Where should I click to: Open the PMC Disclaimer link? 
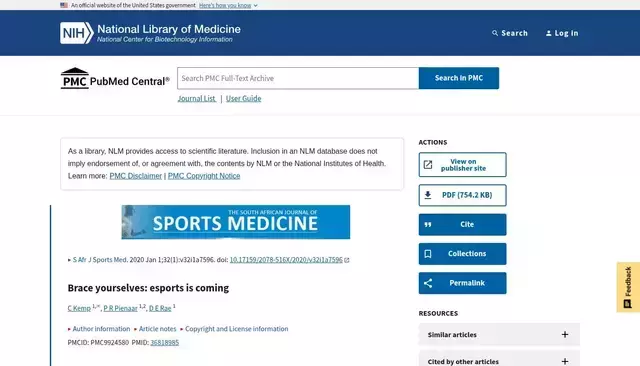pyautogui.click(x=136, y=176)
